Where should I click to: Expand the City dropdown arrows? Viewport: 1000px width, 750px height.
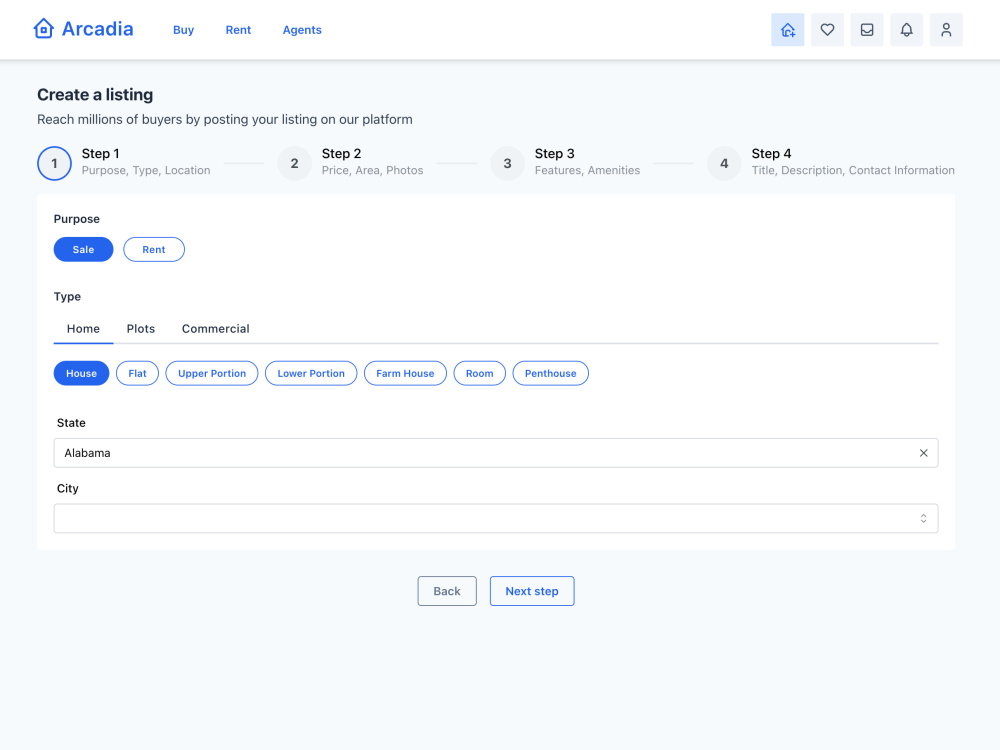tap(923, 518)
